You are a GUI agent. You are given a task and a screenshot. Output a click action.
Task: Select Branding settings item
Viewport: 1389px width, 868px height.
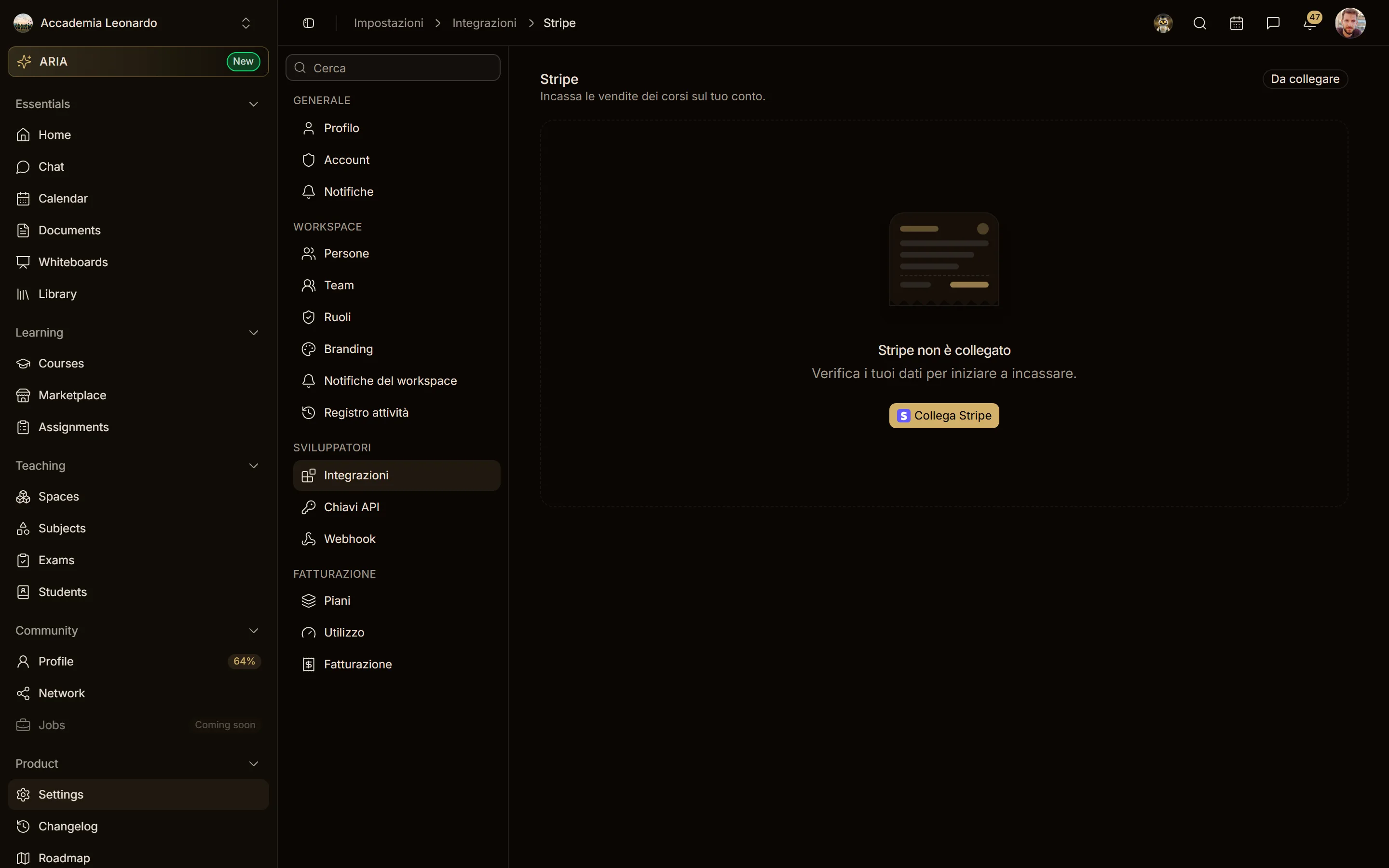pos(396,349)
